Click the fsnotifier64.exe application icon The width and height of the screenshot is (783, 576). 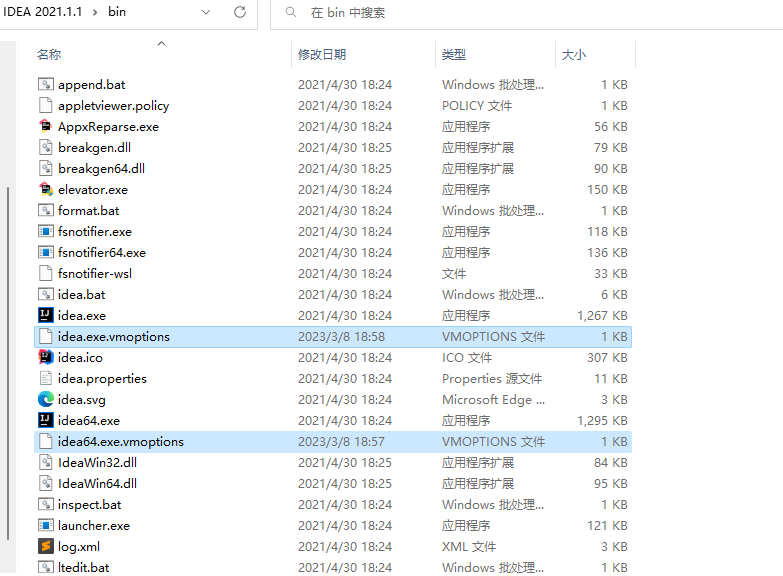coord(45,252)
